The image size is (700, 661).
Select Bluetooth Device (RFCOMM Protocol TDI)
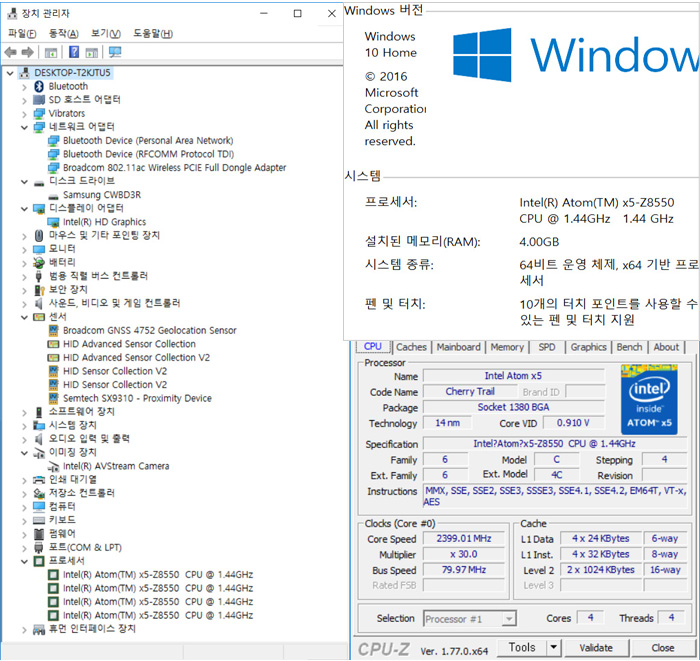[x=148, y=154]
